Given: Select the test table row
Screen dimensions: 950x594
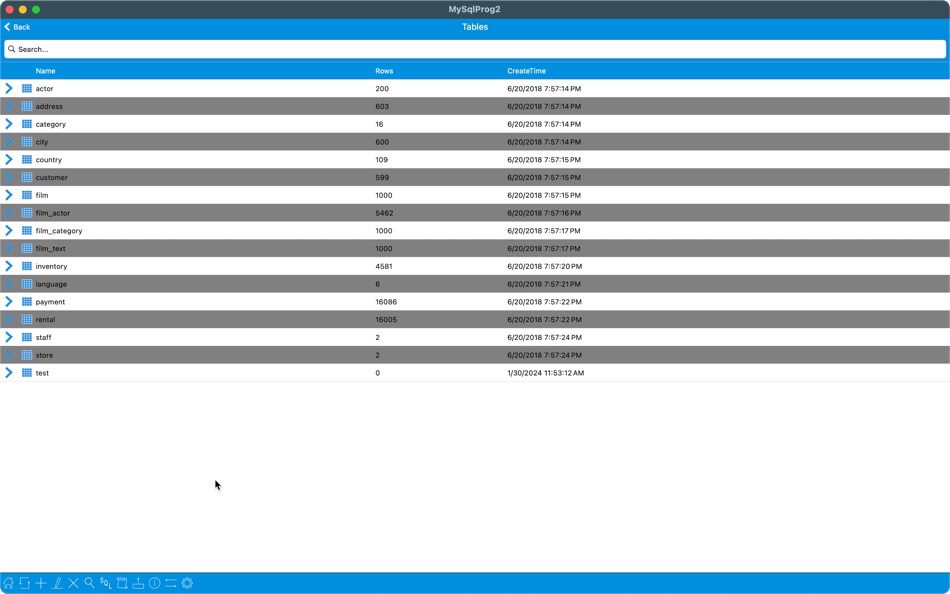Looking at the screenshot, I should 200,372.
